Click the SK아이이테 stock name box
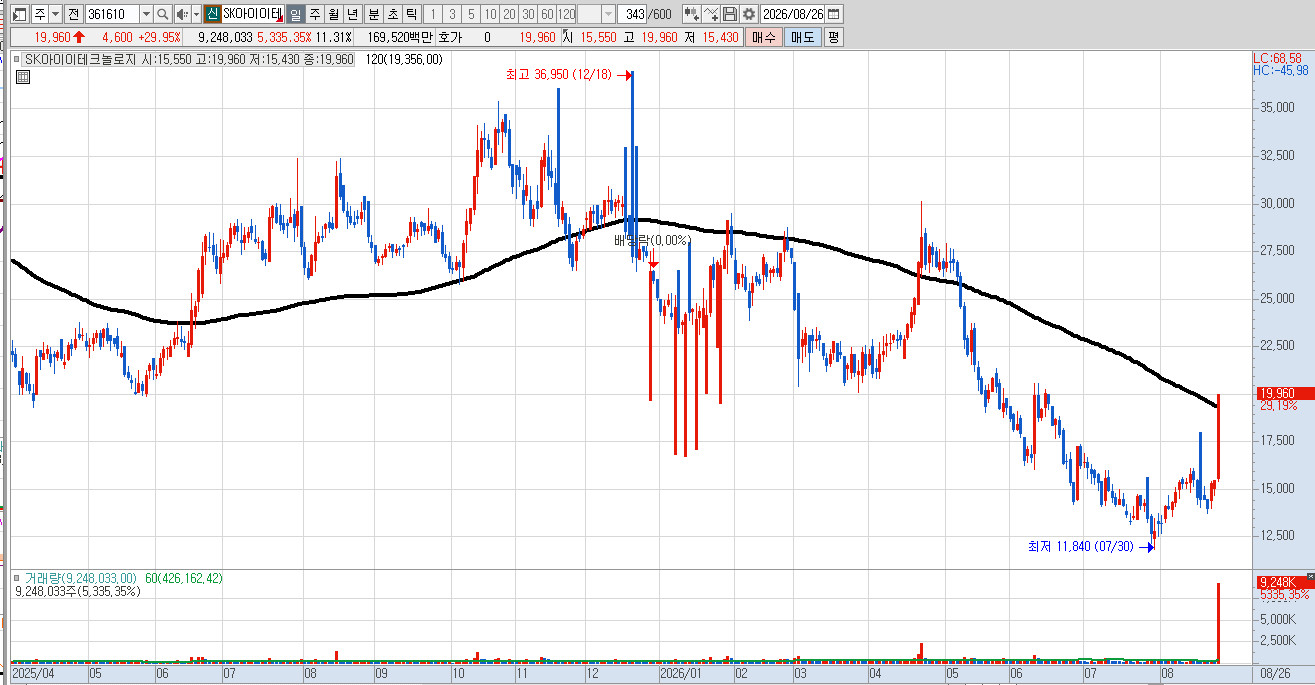The width and height of the screenshot is (1315, 685). (253, 14)
